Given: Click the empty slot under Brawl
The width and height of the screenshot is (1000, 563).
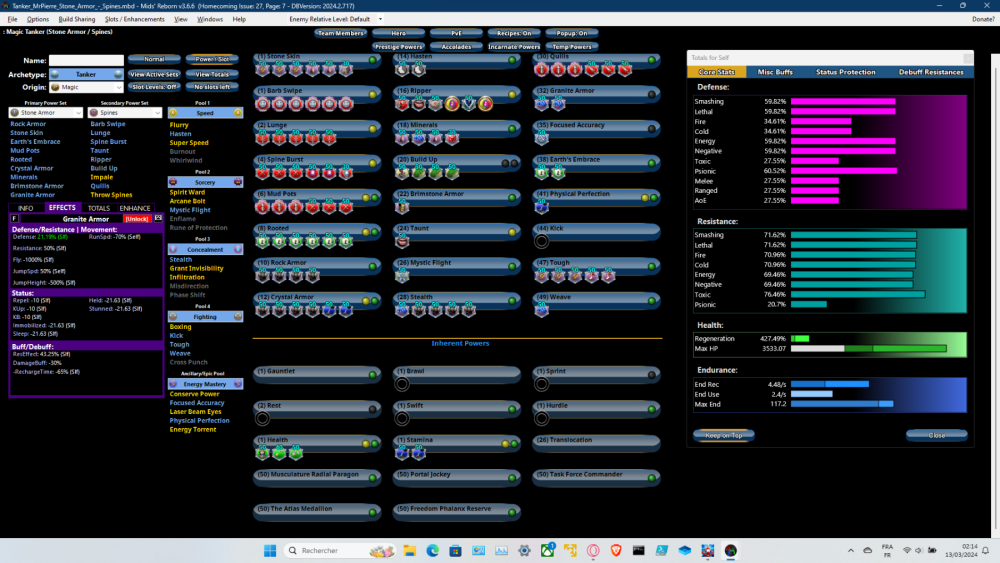Looking at the screenshot, I should pyautogui.click(x=402, y=383).
